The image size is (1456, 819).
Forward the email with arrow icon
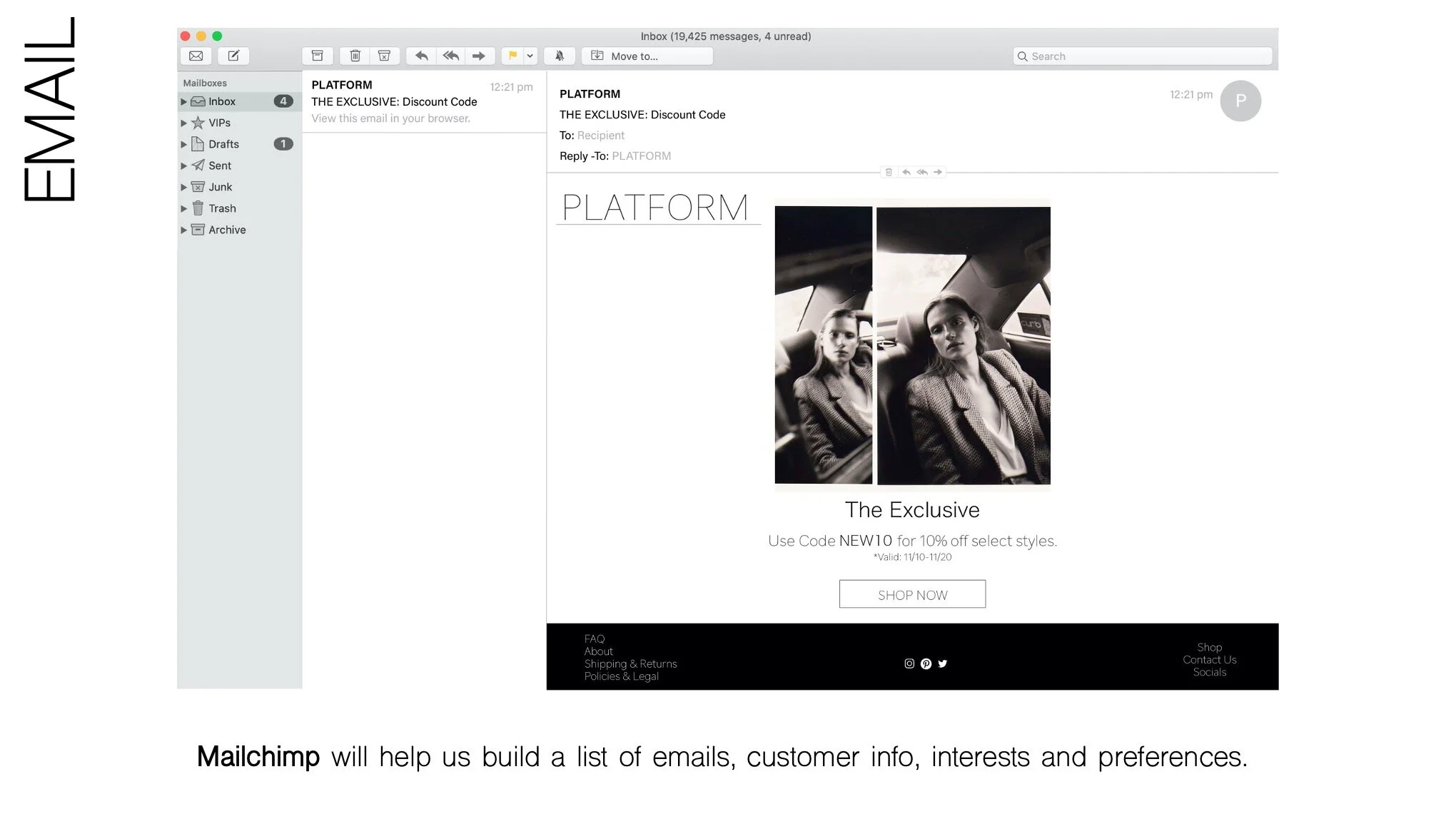[479, 56]
